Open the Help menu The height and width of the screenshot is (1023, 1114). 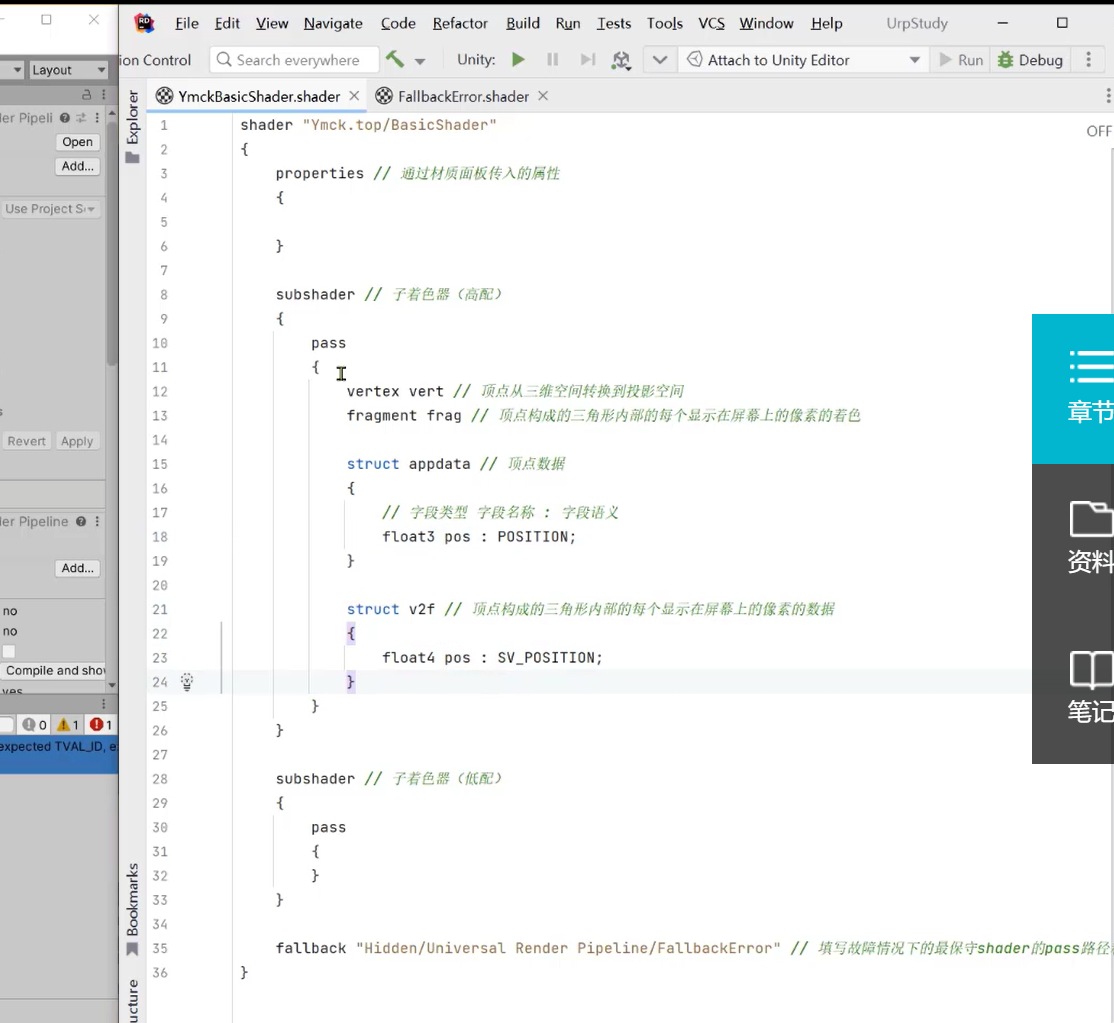[x=826, y=23]
